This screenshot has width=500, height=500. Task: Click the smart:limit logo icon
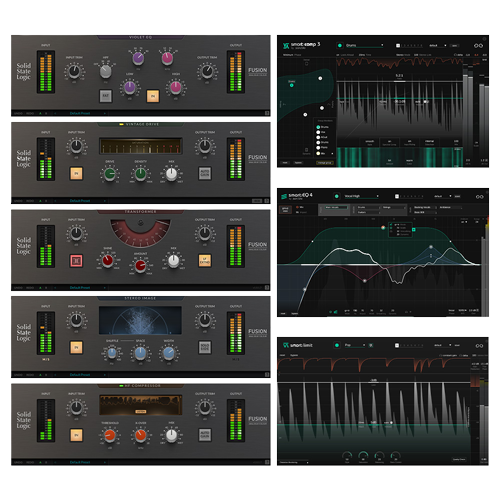(x=286, y=345)
